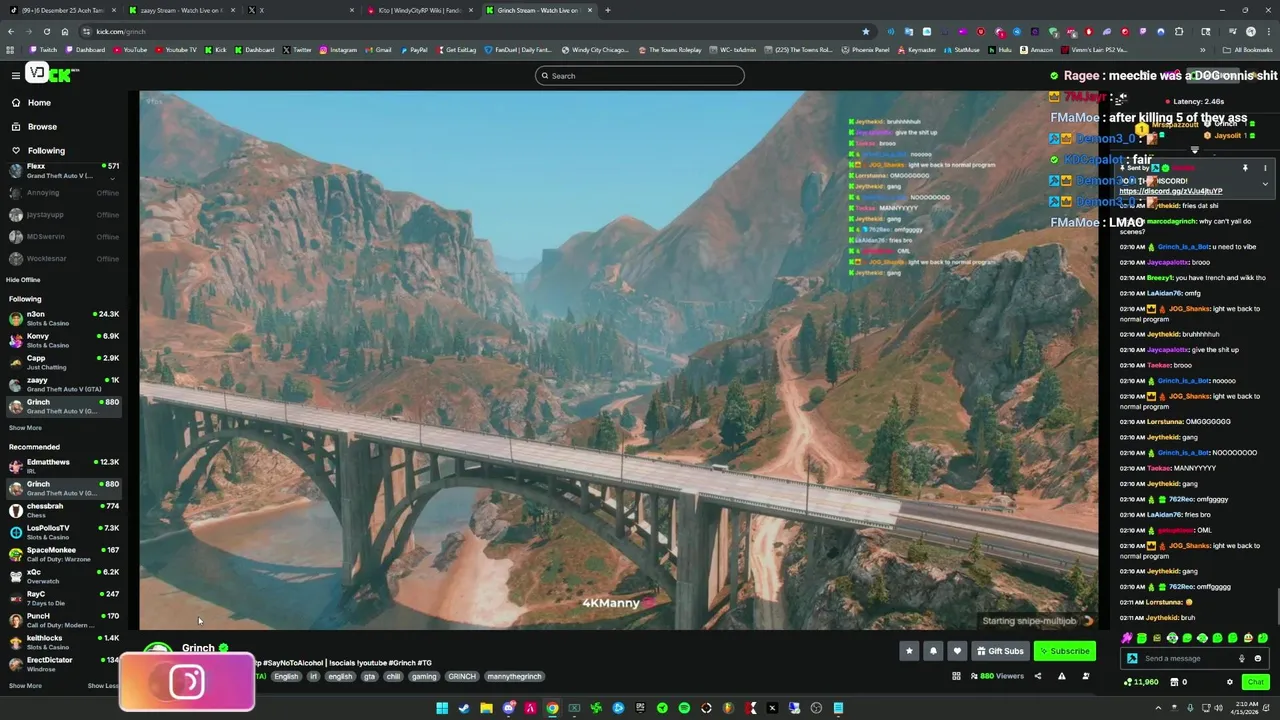Open the YouTube TV bookmark
This screenshot has width=1280, height=720.
click(x=175, y=49)
